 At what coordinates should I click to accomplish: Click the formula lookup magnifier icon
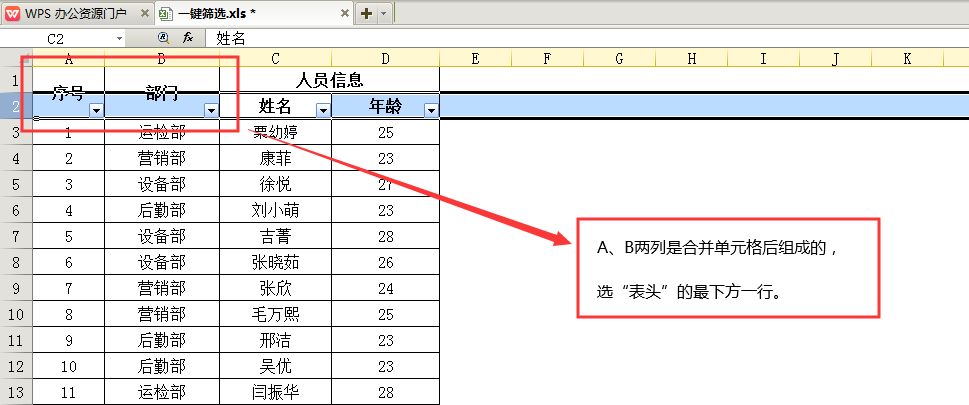click(163, 38)
